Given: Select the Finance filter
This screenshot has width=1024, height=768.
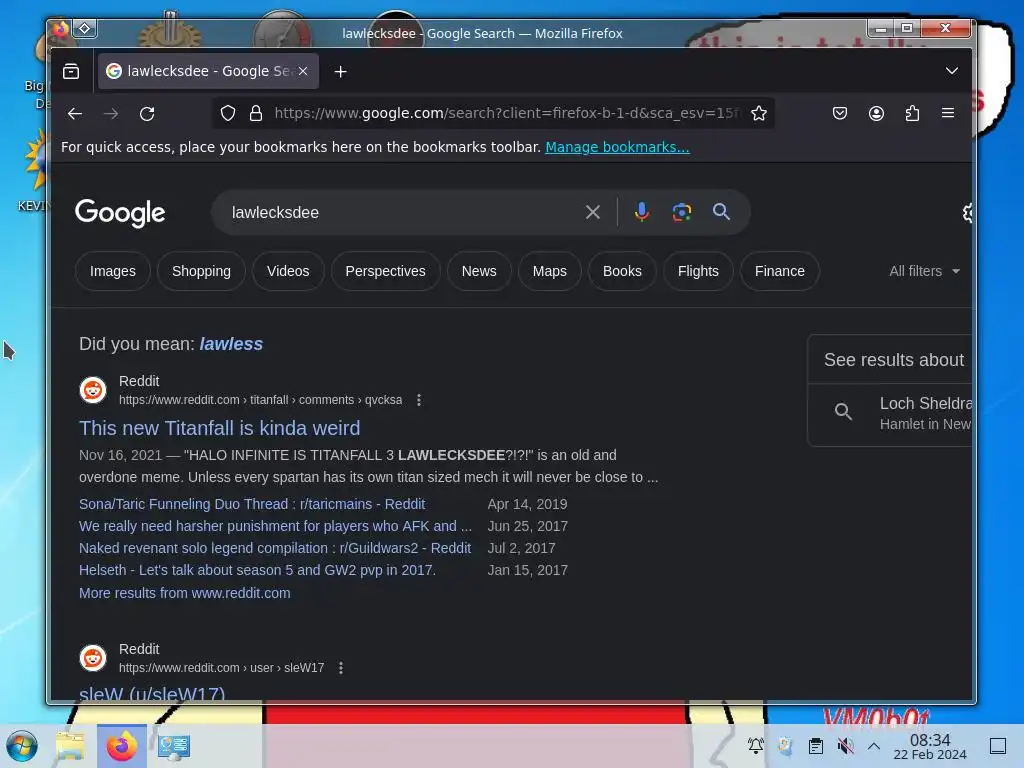Looking at the screenshot, I should pos(779,271).
